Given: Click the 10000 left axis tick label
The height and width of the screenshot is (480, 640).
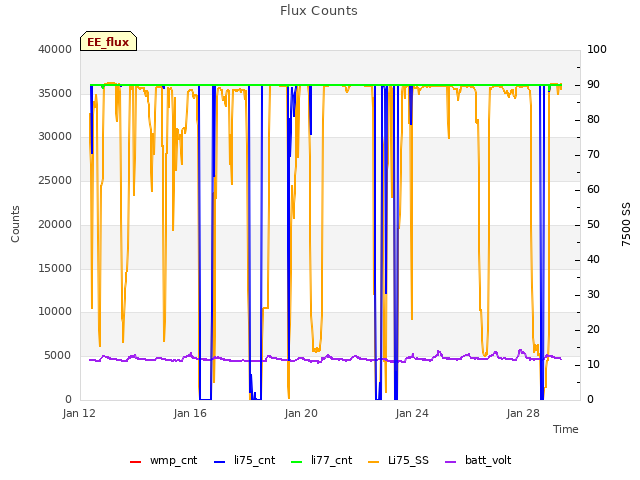Looking at the screenshot, I should pyautogui.click(x=55, y=312).
